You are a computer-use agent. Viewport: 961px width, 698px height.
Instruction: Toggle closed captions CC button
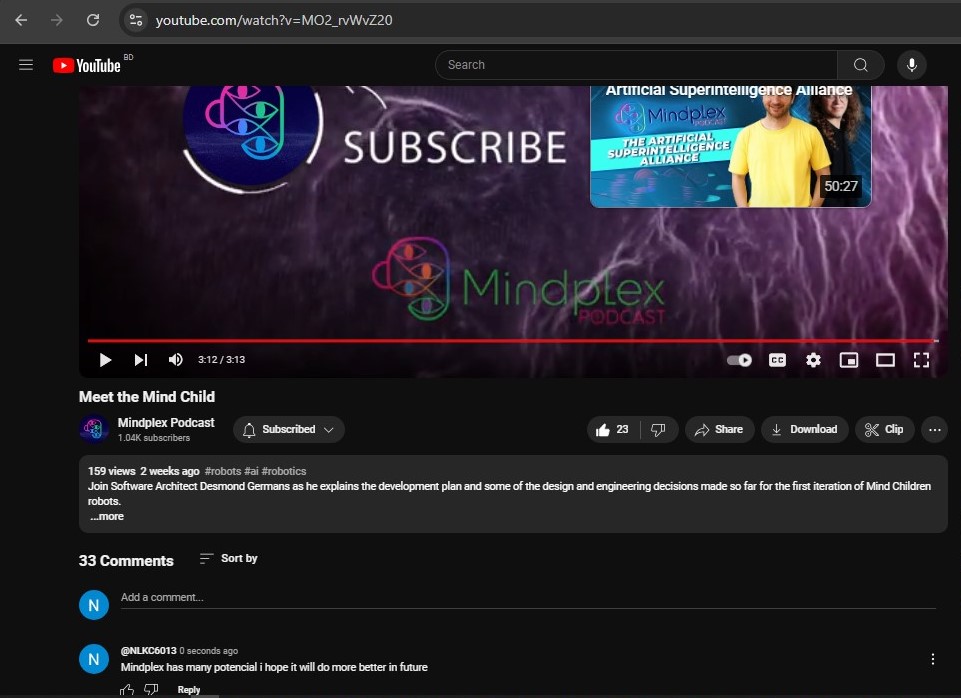click(x=777, y=360)
